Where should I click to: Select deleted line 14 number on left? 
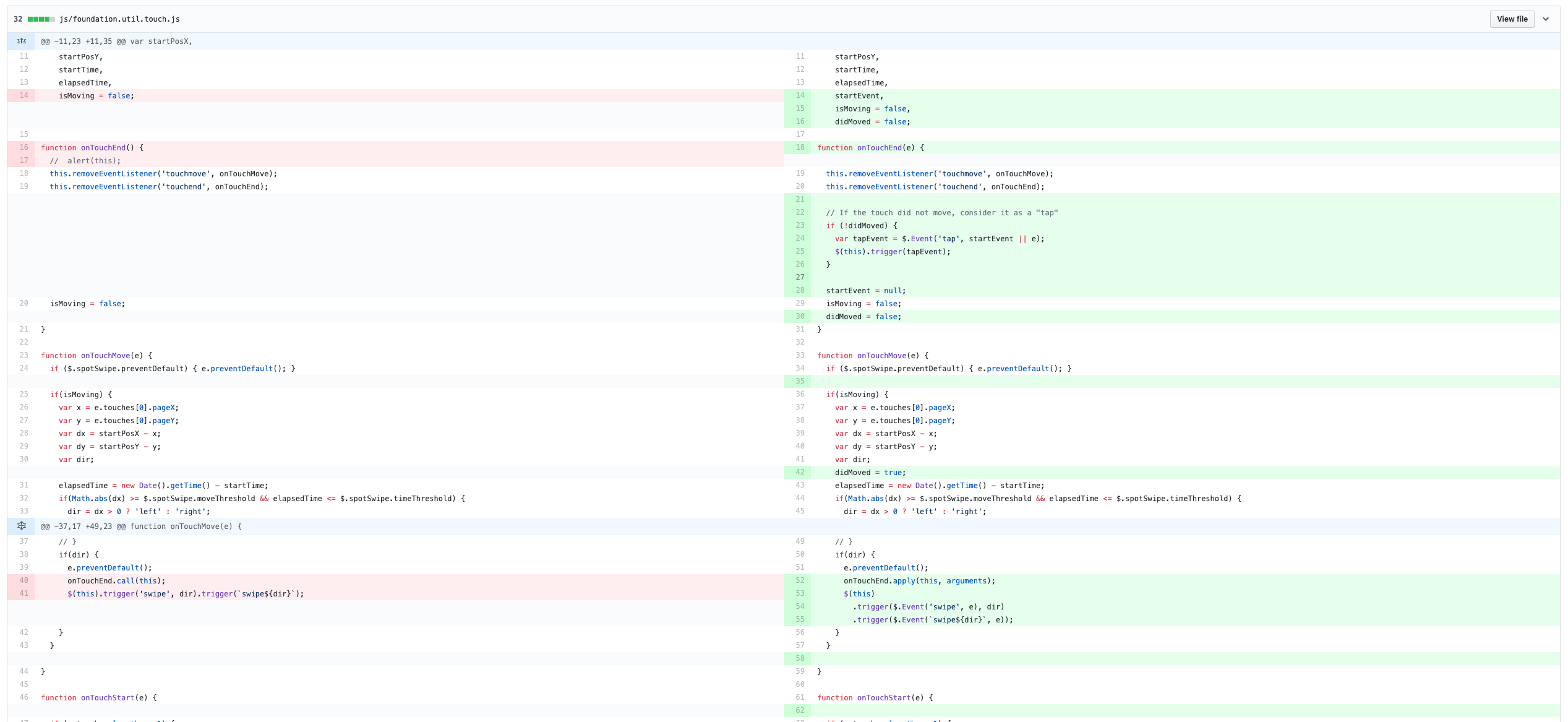coord(24,95)
